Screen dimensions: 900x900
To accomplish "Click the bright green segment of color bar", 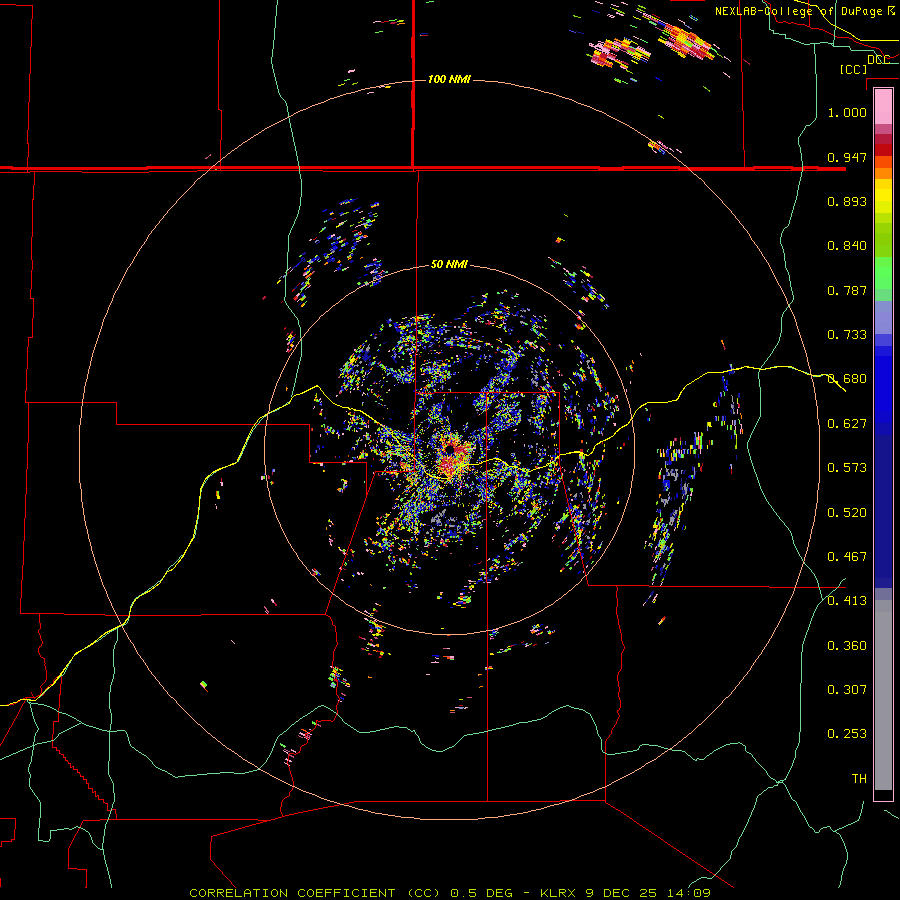I will [x=883, y=273].
